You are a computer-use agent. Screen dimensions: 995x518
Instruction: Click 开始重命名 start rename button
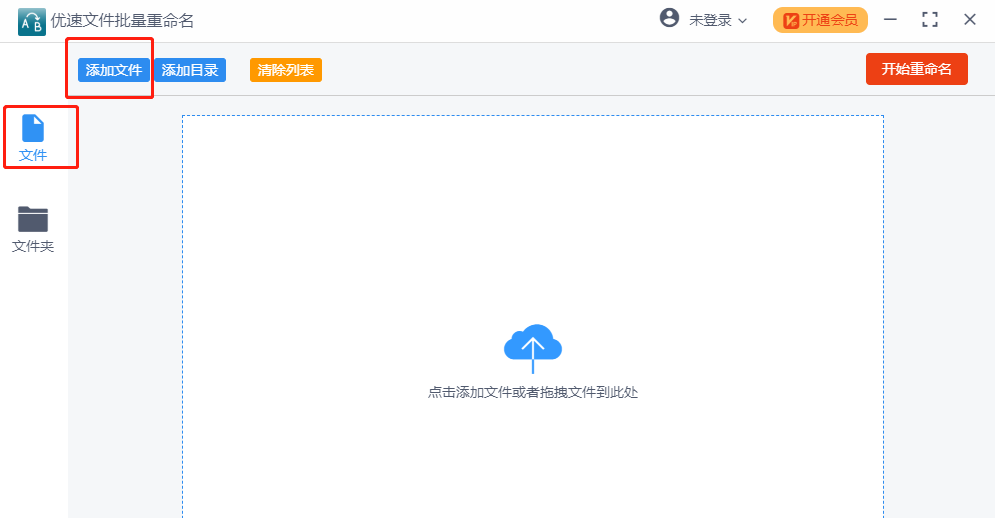click(x=917, y=69)
